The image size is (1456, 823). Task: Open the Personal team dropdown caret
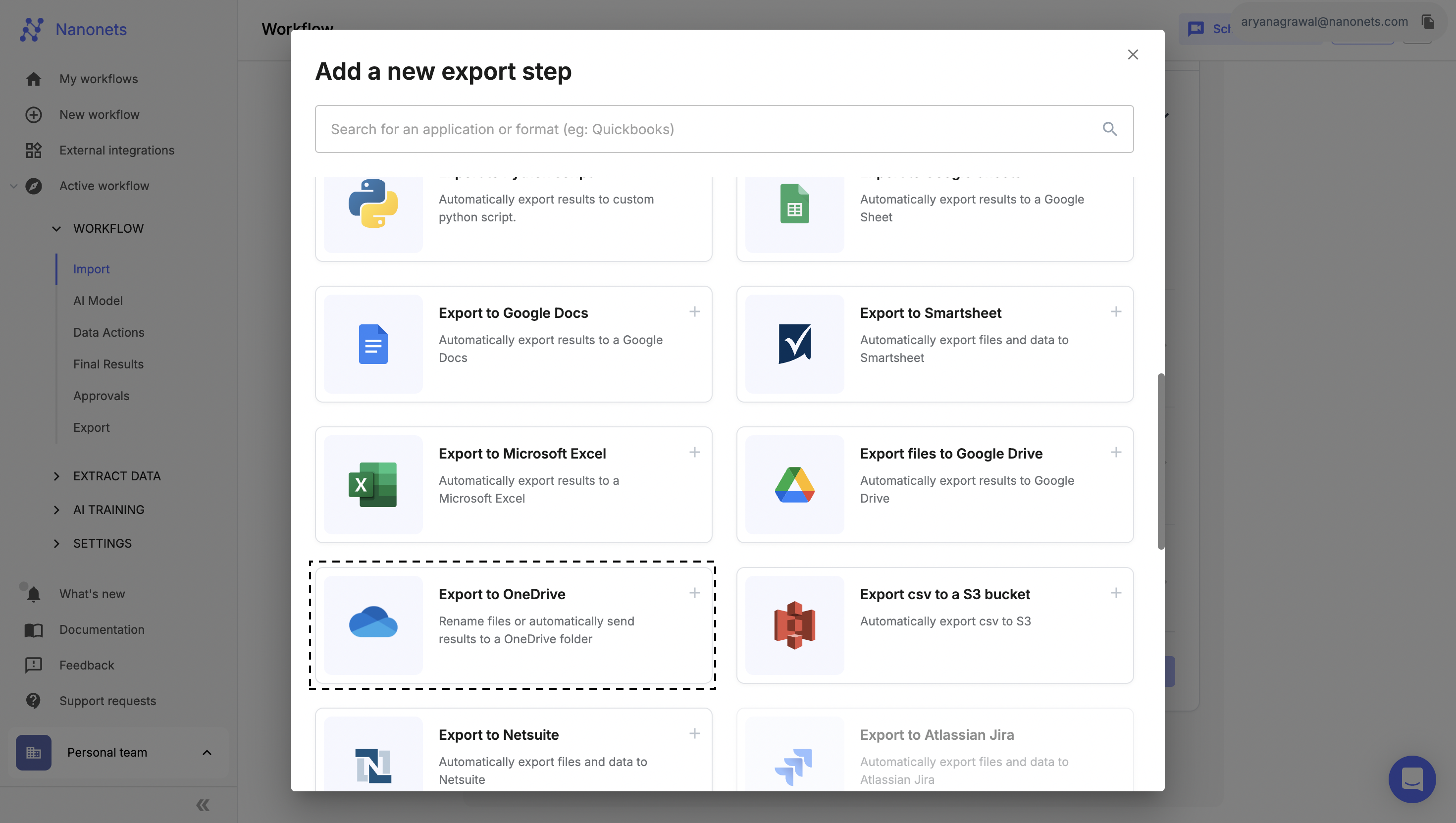(x=207, y=752)
